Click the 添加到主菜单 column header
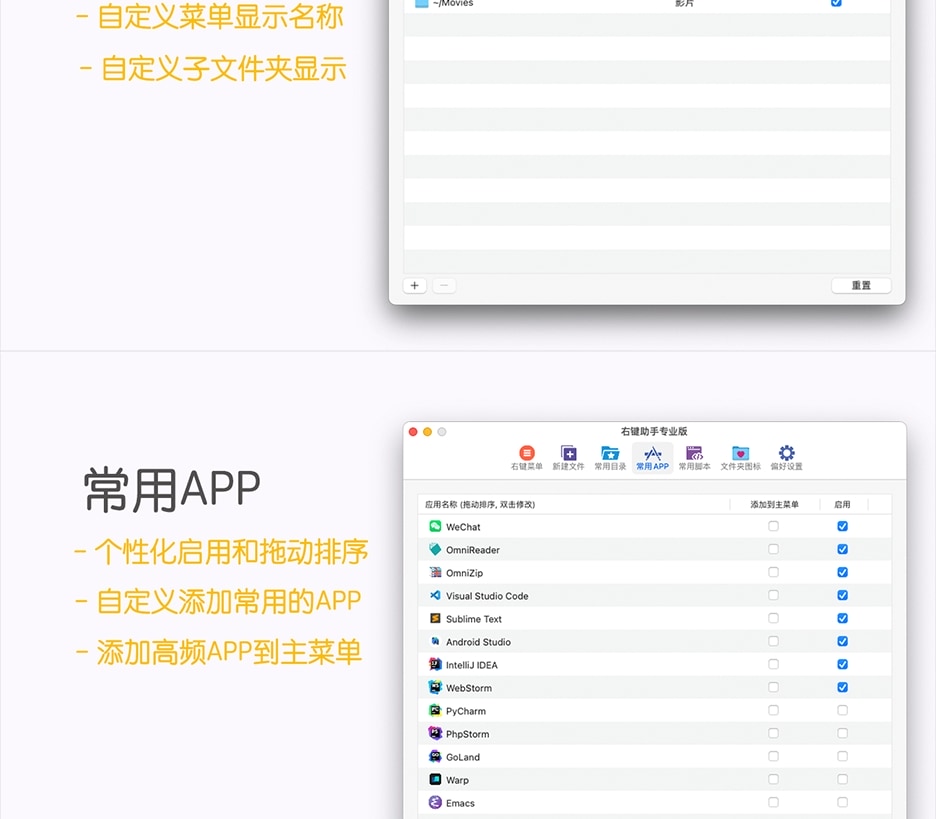The height and width of the screenshot is (819, 936). [774, 504]
